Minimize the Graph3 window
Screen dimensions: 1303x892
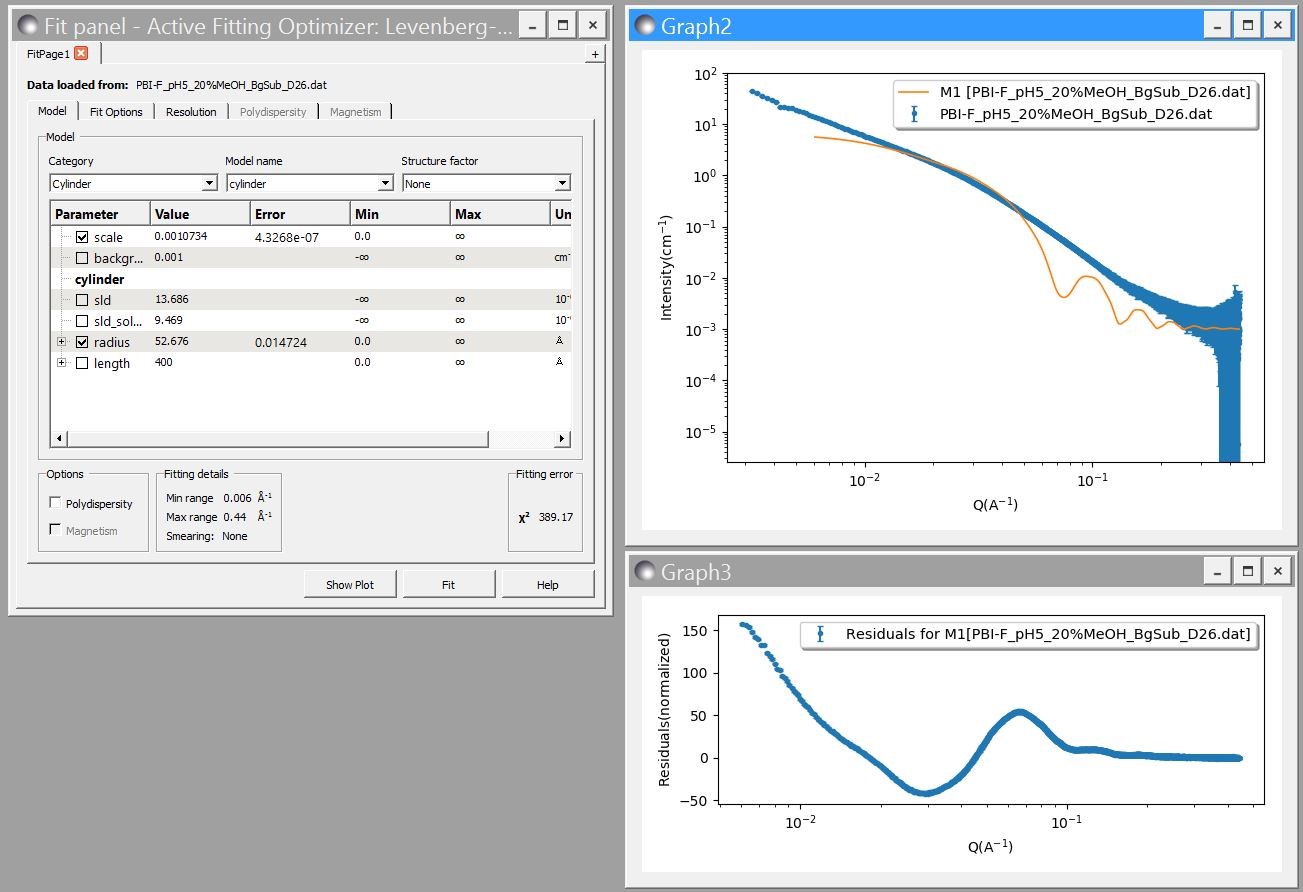point(1217,571)
